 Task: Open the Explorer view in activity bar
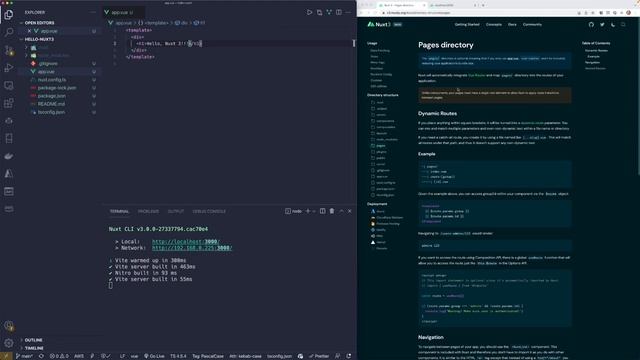click(x=9, y=15)
